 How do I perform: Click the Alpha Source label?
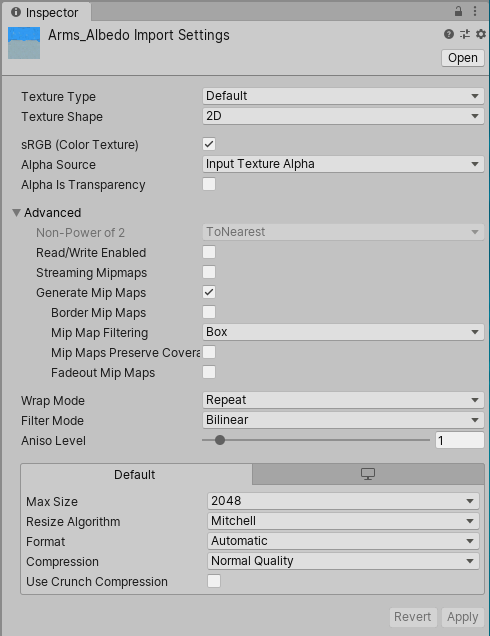pos(58,165)
